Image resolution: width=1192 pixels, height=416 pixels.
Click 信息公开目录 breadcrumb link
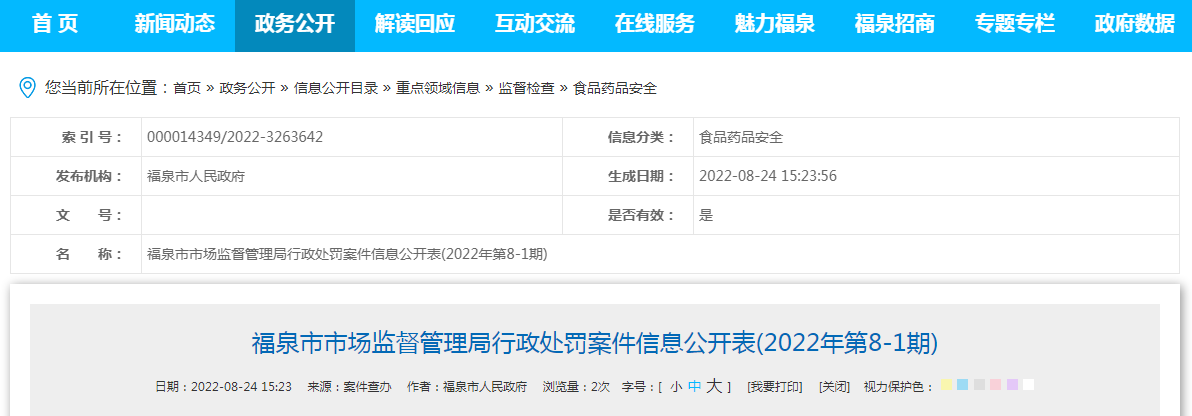coord(336,88)
